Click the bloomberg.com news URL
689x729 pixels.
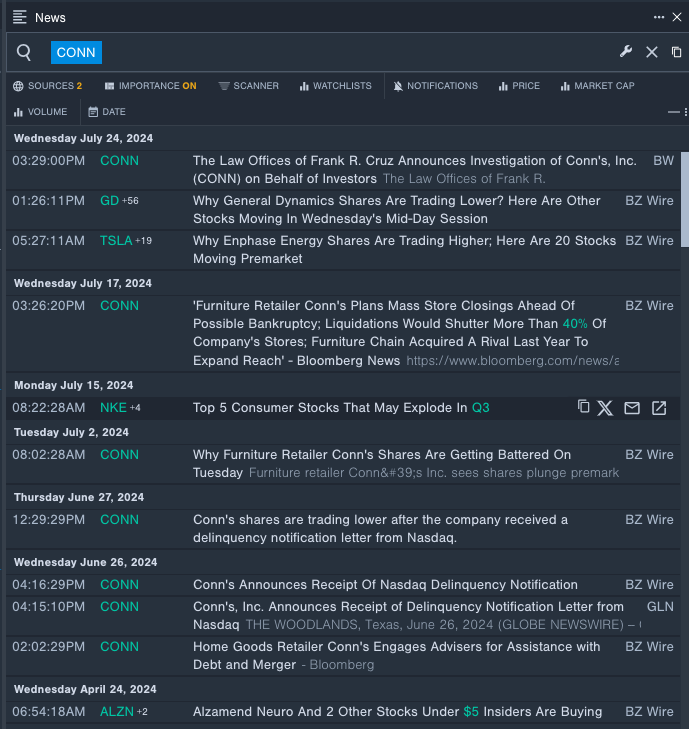pos(512,361)
